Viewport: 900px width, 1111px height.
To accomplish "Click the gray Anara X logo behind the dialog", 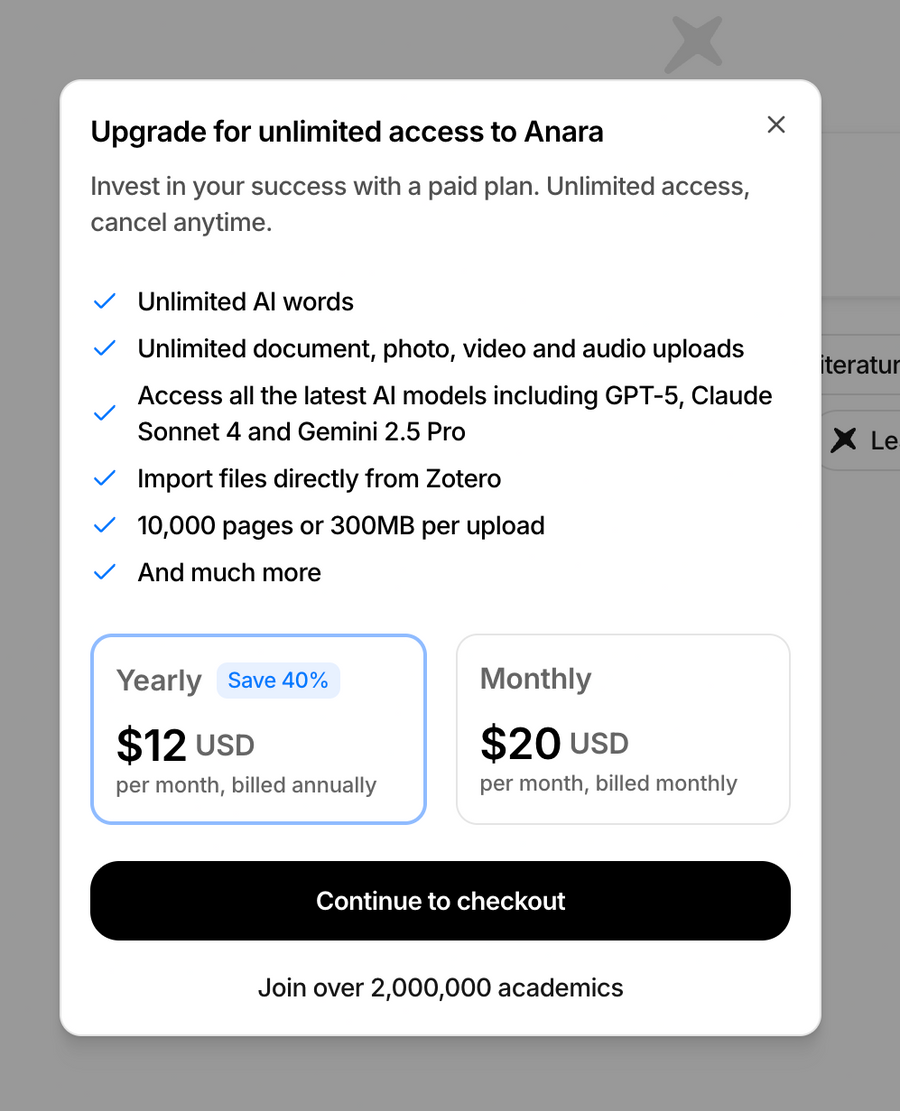I will point(693,44).
